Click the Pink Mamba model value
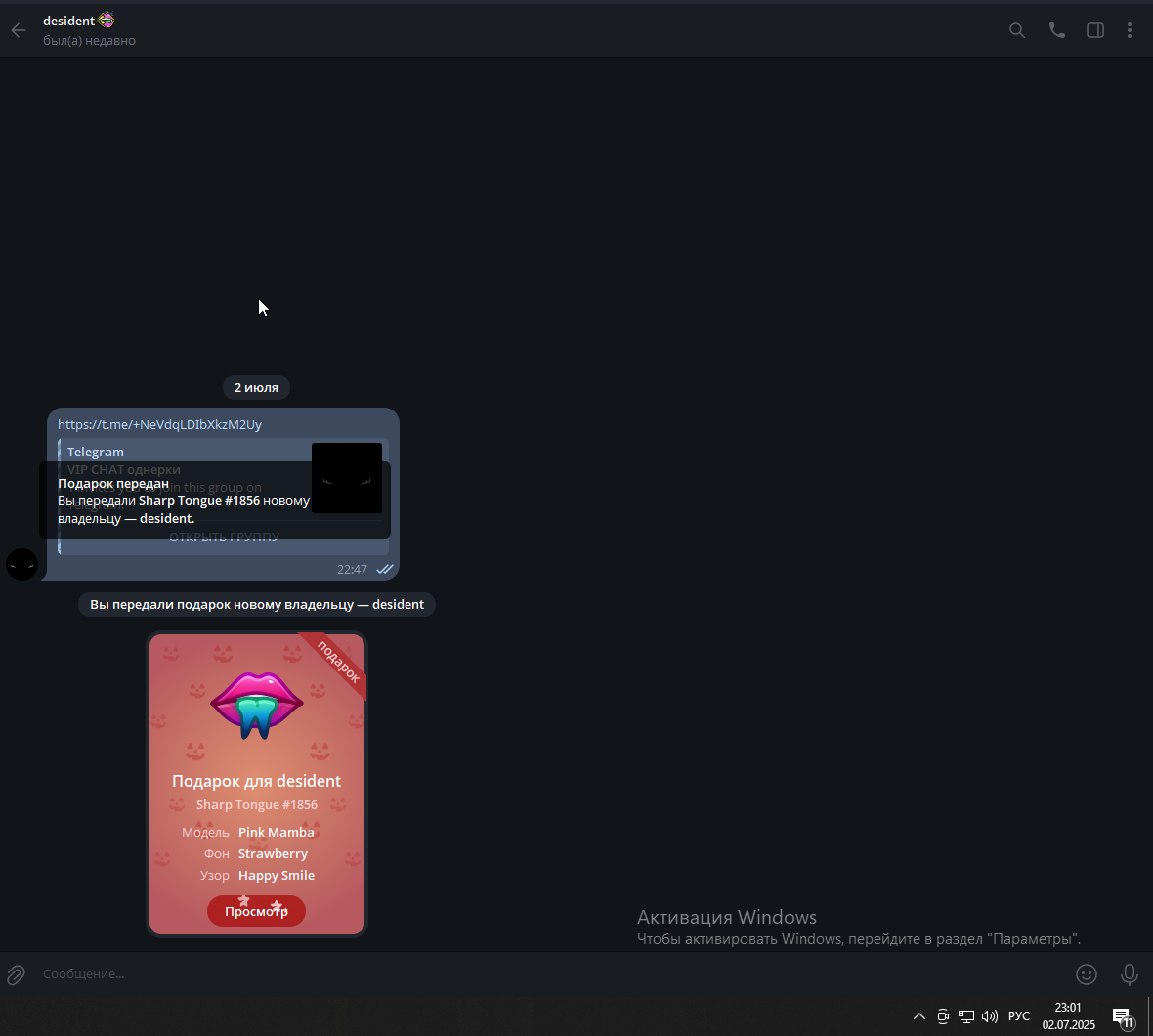This screenshot has height=1036, width=1153. [276, 832]
